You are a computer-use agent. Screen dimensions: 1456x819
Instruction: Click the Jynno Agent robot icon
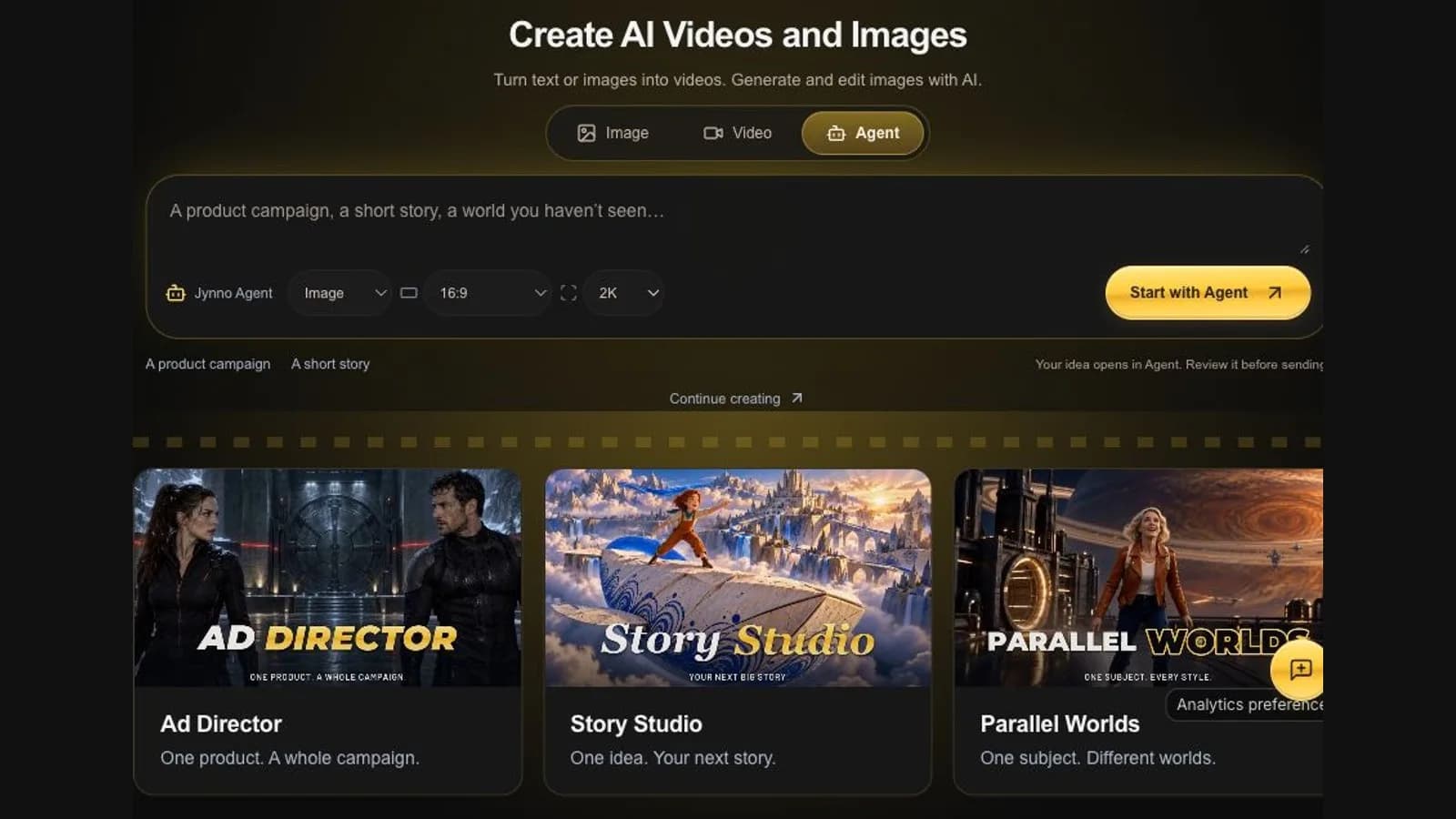click(x=176, y=293)
